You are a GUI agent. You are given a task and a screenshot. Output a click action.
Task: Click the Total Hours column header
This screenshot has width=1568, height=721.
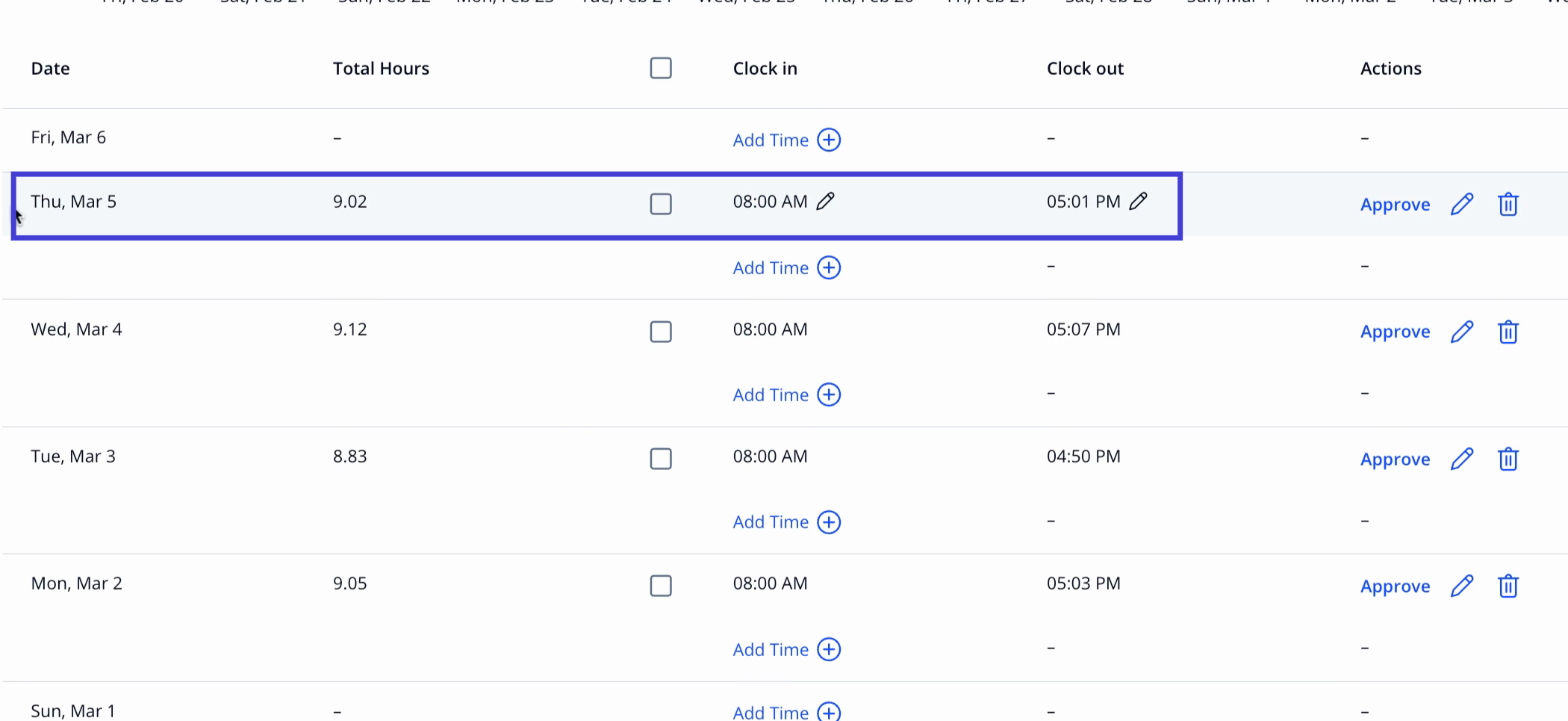tap(381, 69)
